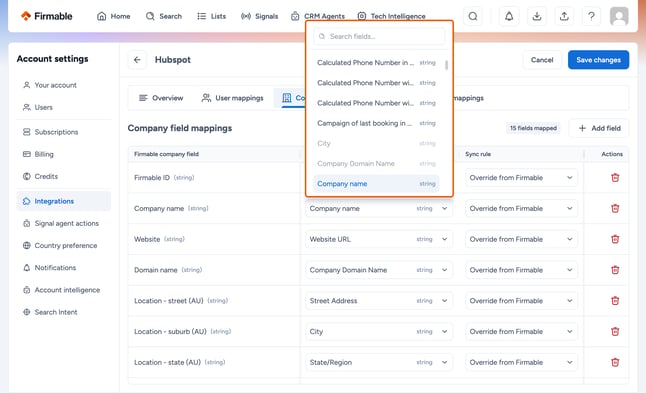
Task: Click the 15 fields mapped badge
Action: [533, 128]
